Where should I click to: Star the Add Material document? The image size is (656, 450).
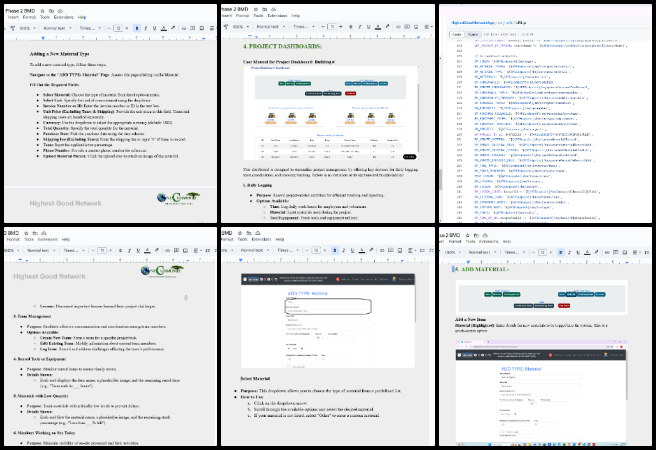[x=467, y=235]
